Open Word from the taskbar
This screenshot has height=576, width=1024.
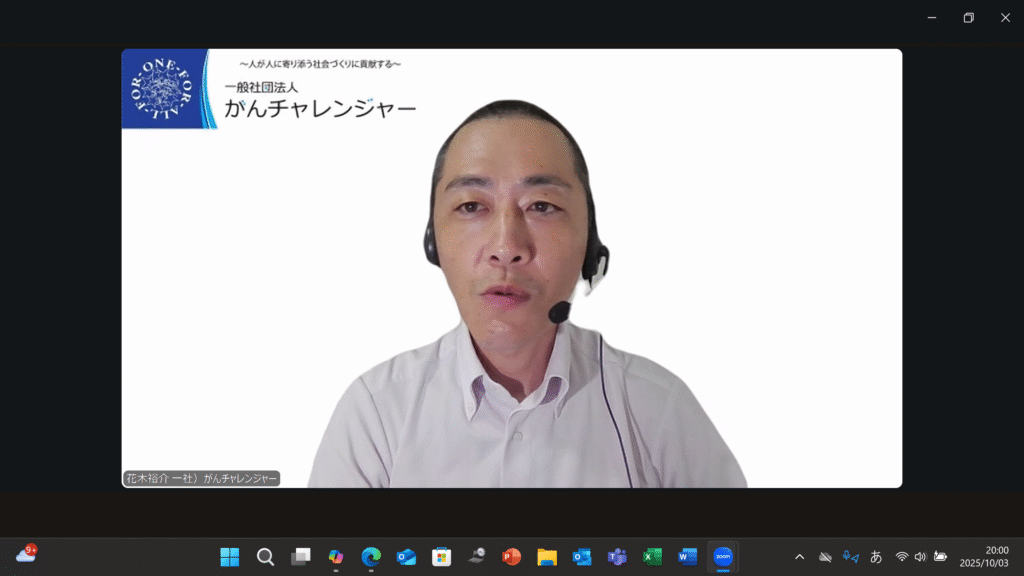coord(687,557)
